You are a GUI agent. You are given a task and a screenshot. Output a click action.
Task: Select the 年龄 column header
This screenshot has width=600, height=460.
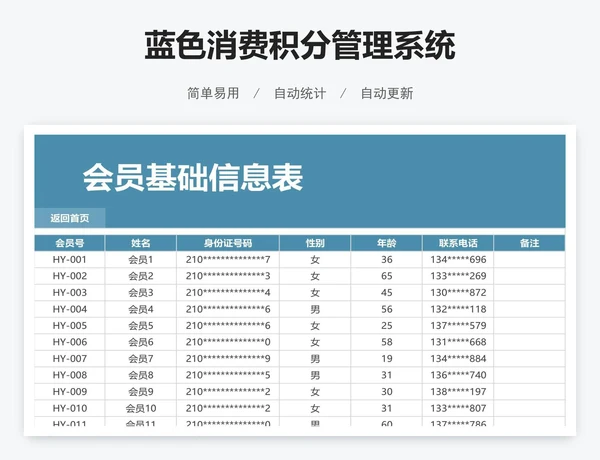coord(386,243)
